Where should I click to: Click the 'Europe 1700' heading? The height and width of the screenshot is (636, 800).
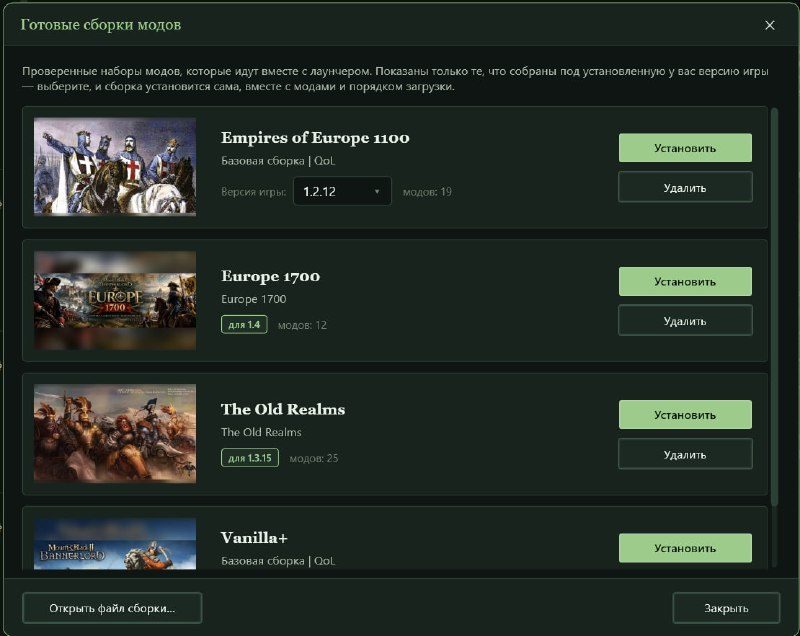(x=270, y=276)
